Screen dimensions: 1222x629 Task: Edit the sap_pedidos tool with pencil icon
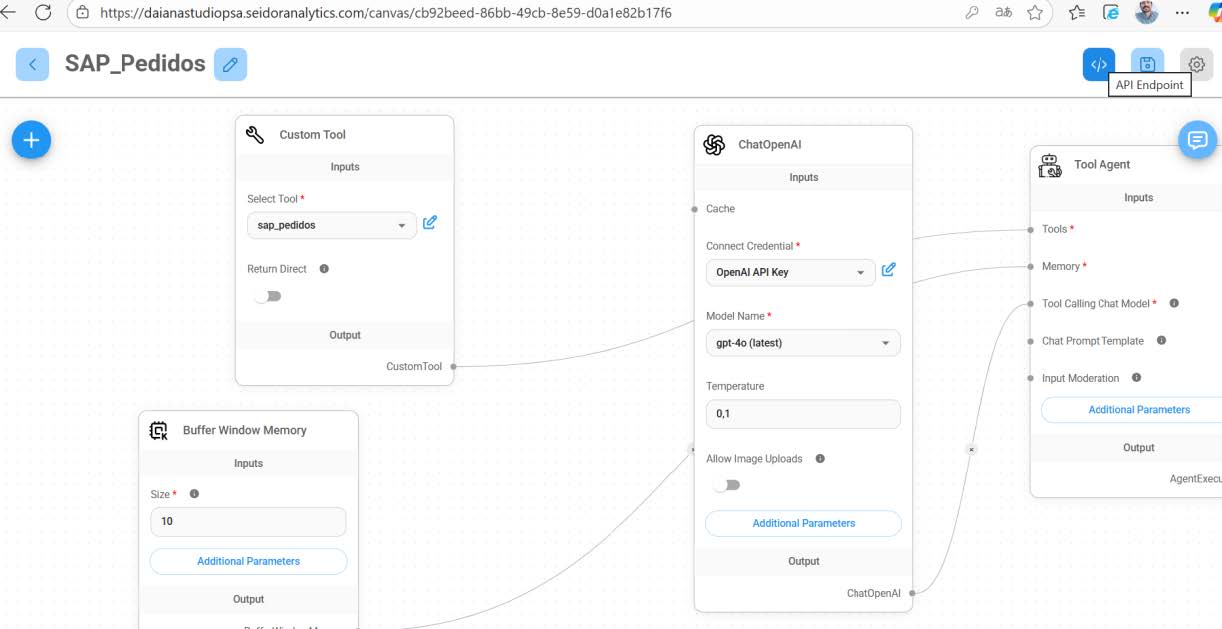point(430,223)
